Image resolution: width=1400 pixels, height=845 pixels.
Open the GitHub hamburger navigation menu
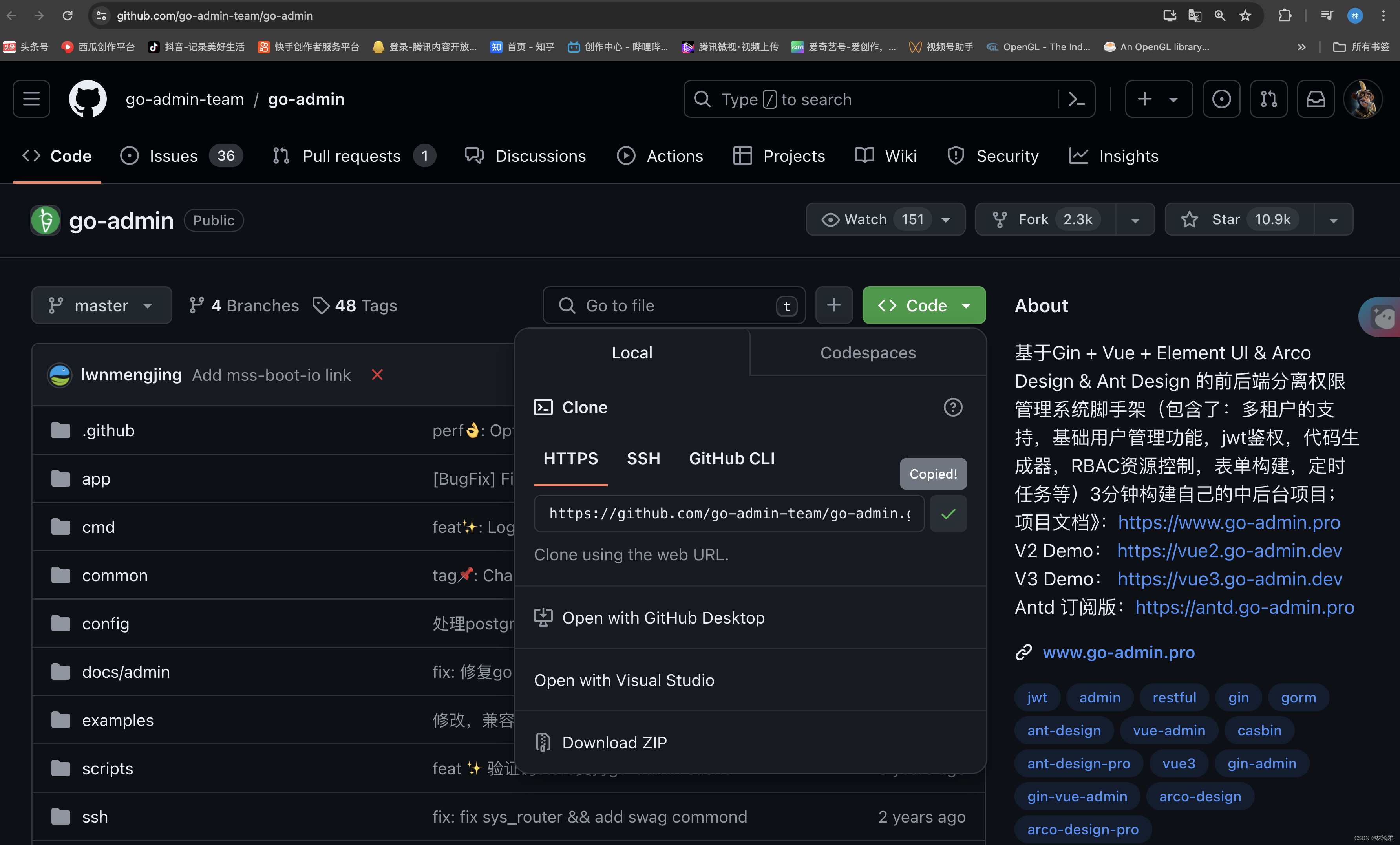coord(31,99)
